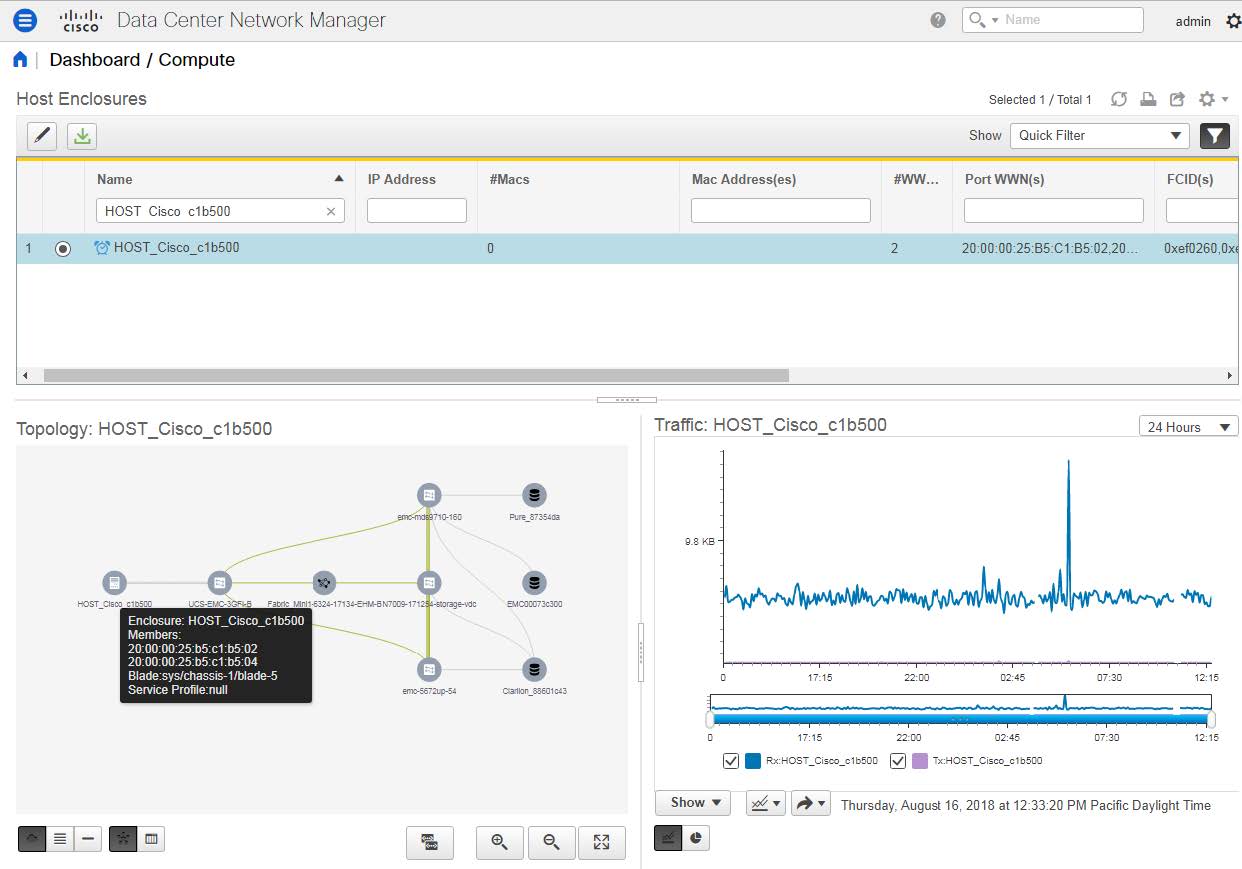This screenshot has width=1242, height=869.
Task: Open the 24 Hours time range dropdown
Action: click(x=1187, y=426)
